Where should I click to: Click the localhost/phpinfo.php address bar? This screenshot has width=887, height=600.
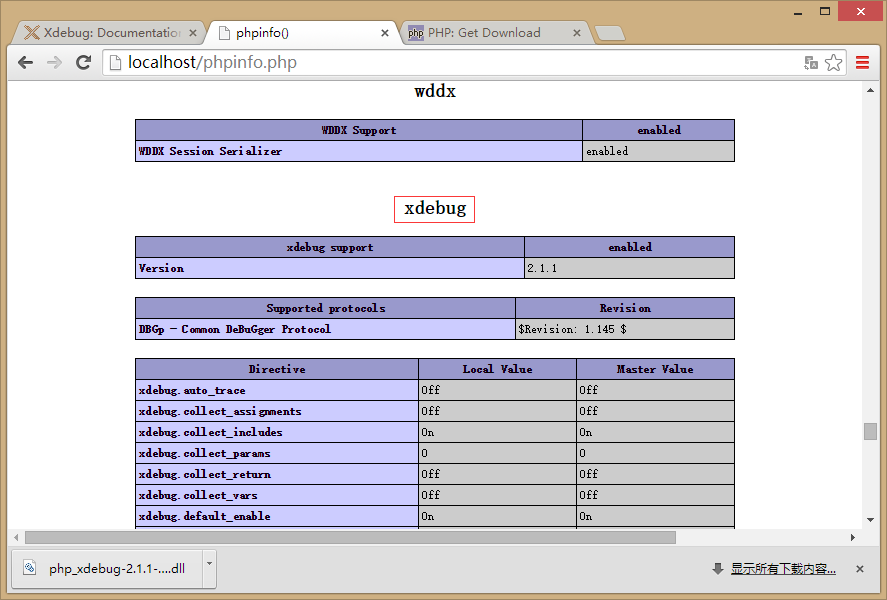click(450, 62)
